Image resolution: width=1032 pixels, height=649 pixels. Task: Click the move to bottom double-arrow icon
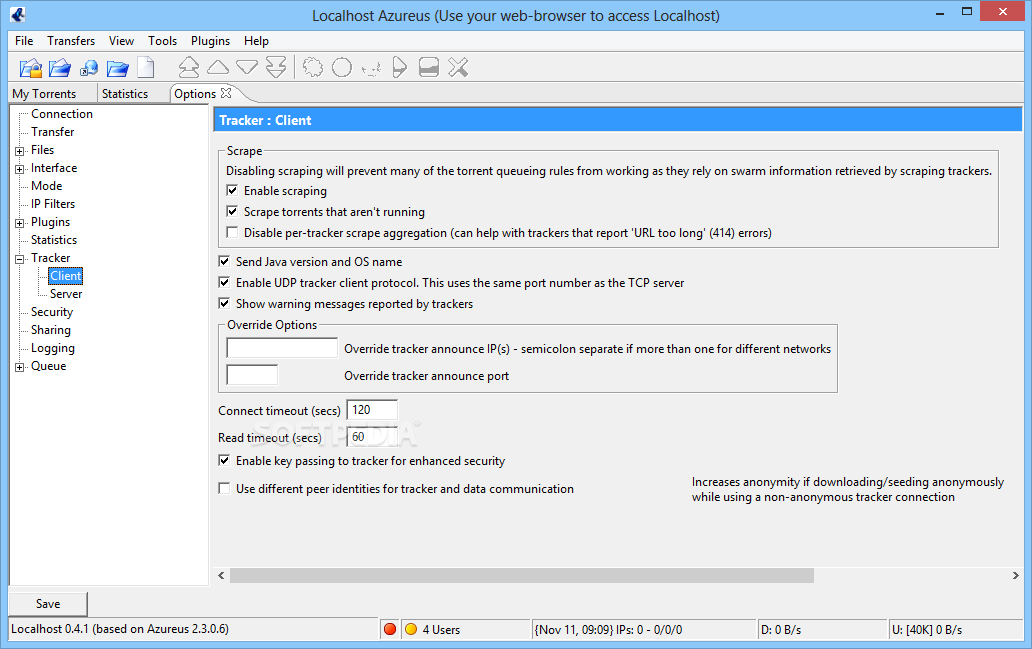click(276, 67)
